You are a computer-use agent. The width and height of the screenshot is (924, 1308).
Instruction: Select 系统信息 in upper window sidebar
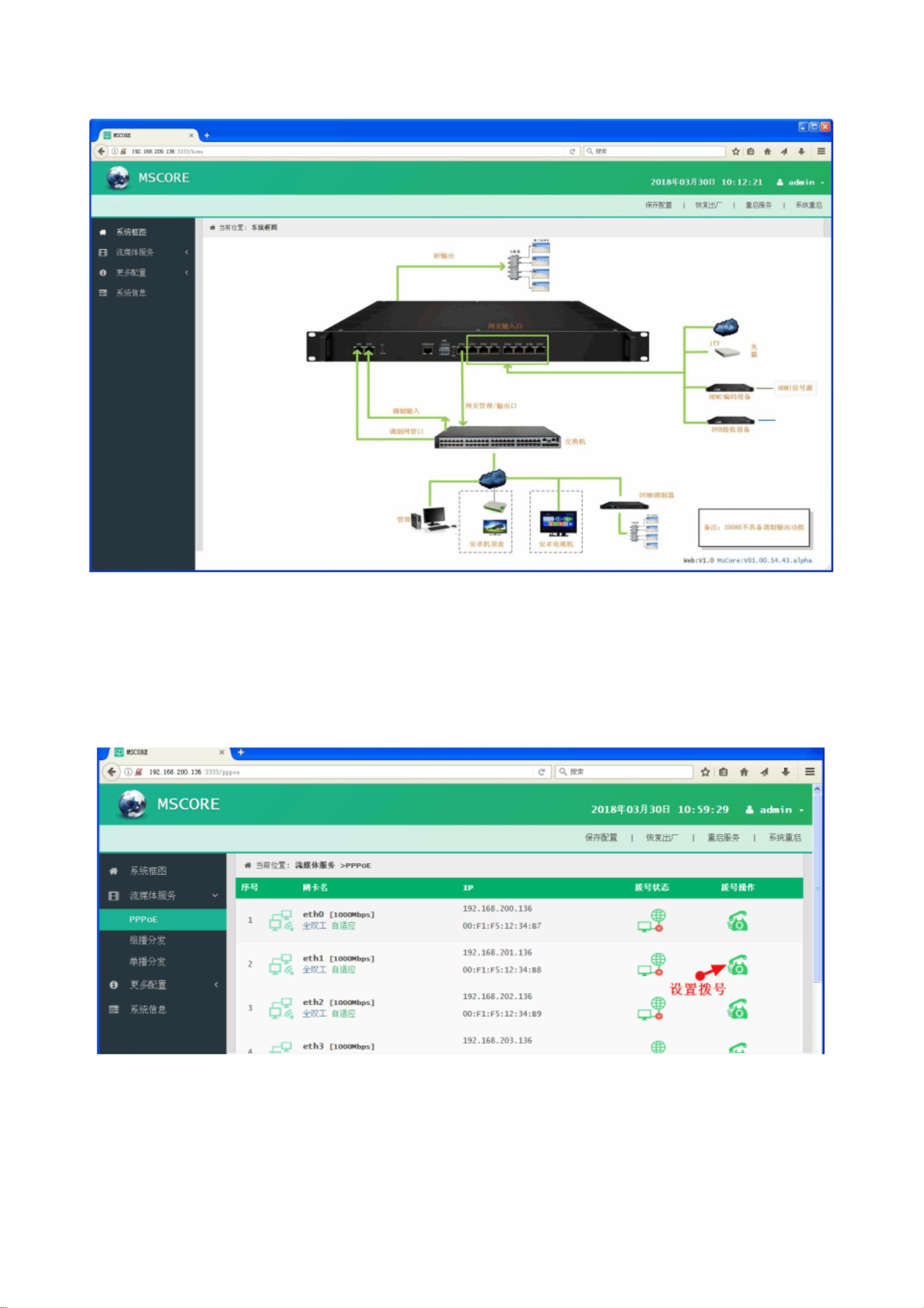pos(131,293)
